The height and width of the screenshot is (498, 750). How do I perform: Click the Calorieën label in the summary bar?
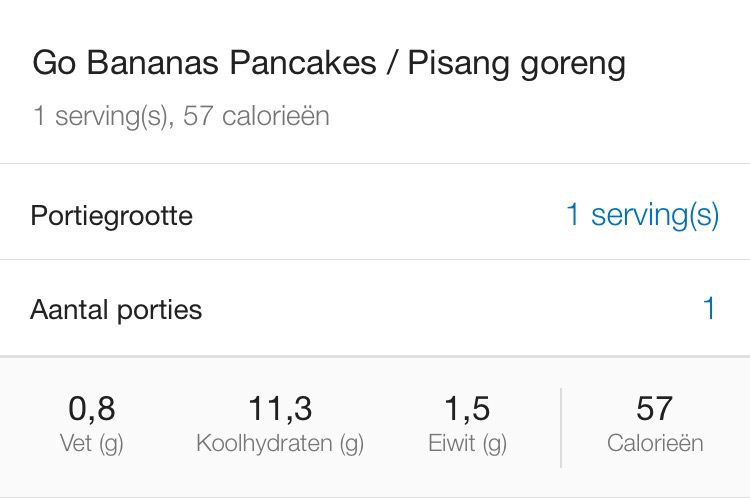click(x=655, y=443)
